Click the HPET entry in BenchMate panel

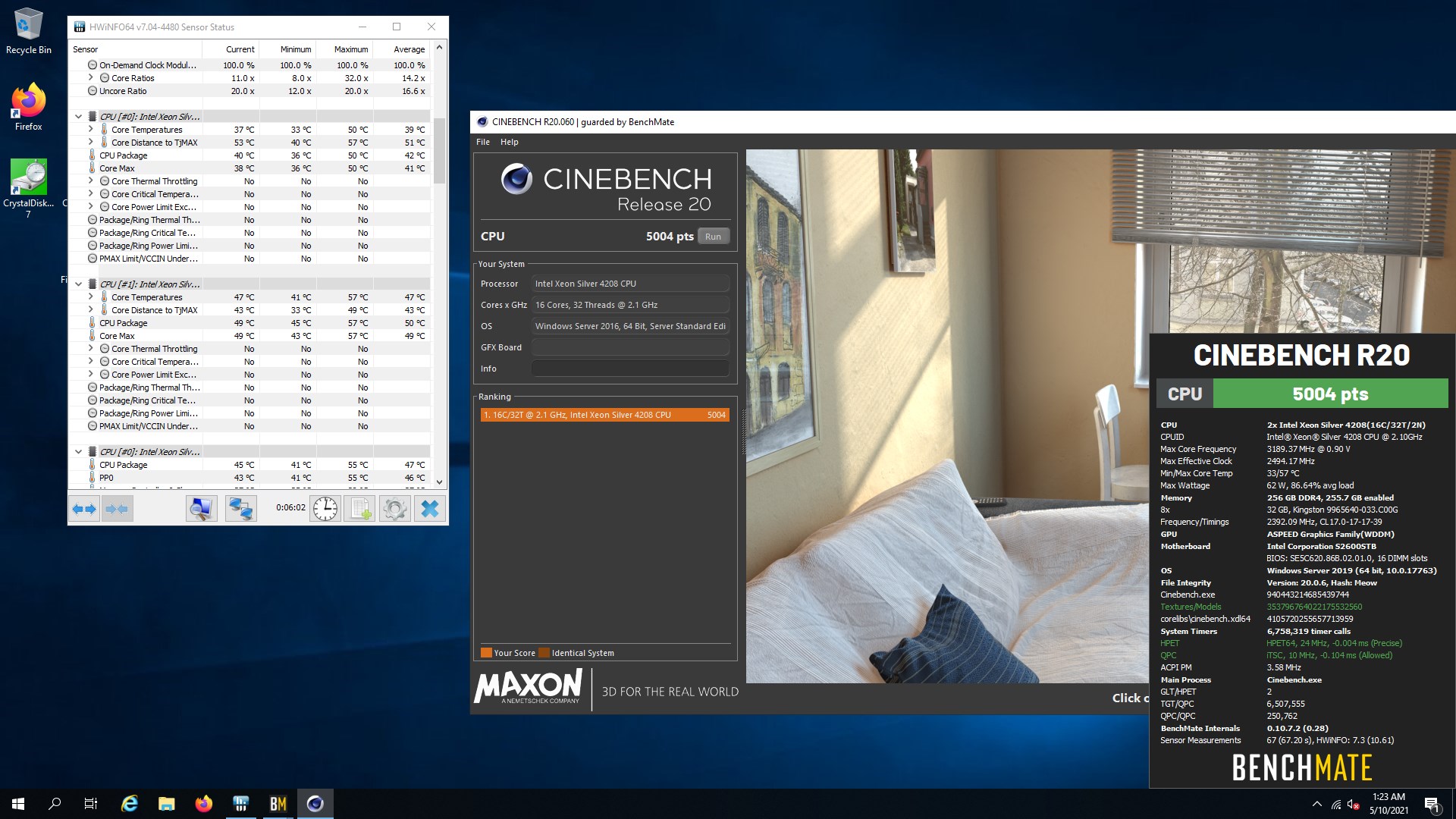tap(1170, 643)
